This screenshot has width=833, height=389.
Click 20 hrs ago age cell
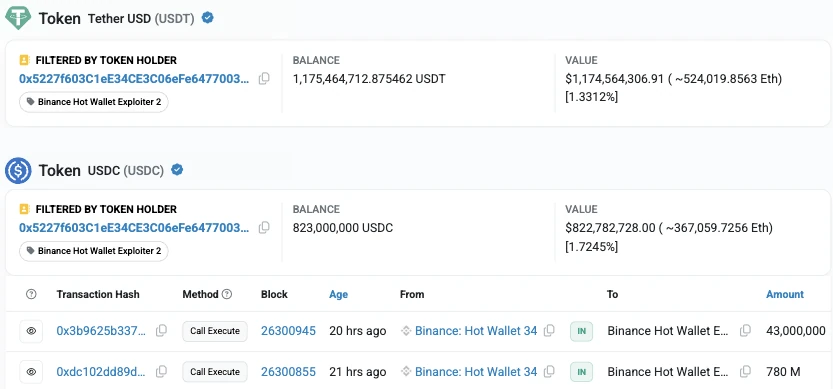pos(358,331)
